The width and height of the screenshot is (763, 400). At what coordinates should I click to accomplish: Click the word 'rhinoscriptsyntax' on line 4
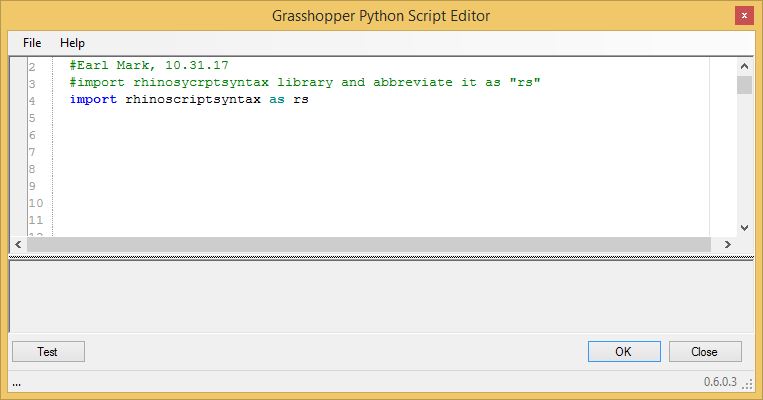click(x=193, y=99)
